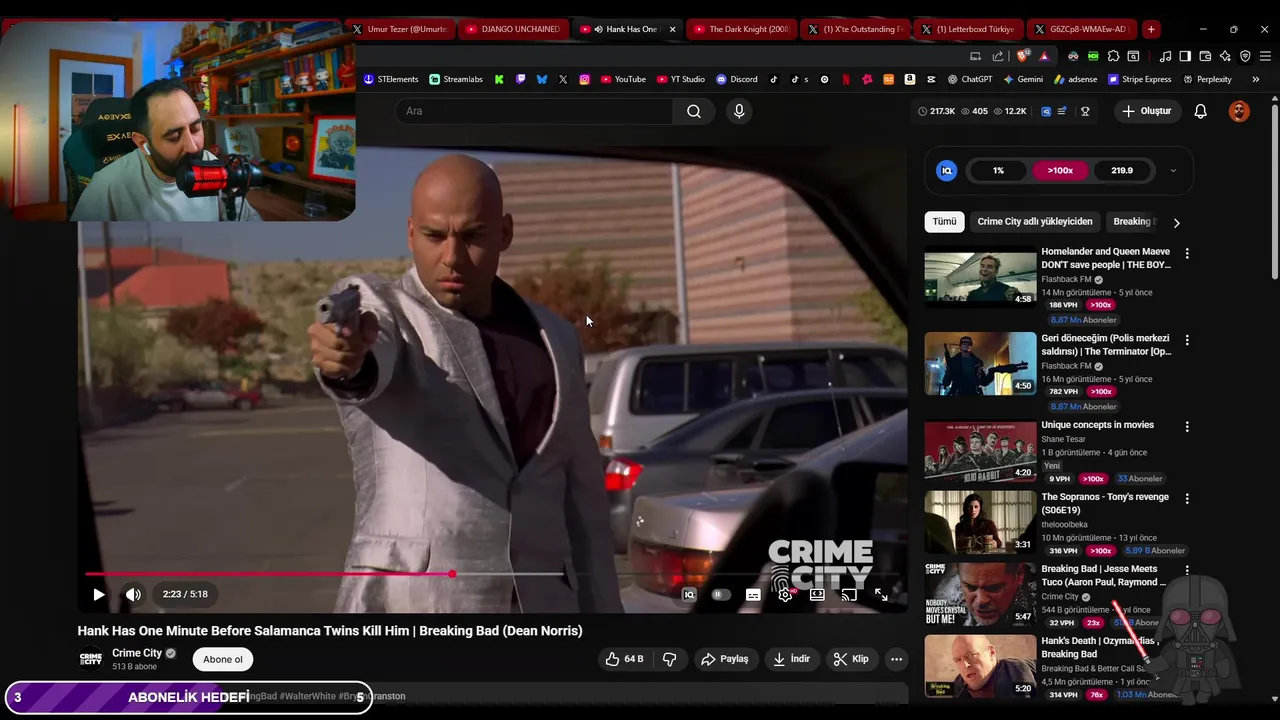The width and height of the screenshot is (1280, 720).
Task: Share the video via Paylaş button
Action: tap(725, 659)
